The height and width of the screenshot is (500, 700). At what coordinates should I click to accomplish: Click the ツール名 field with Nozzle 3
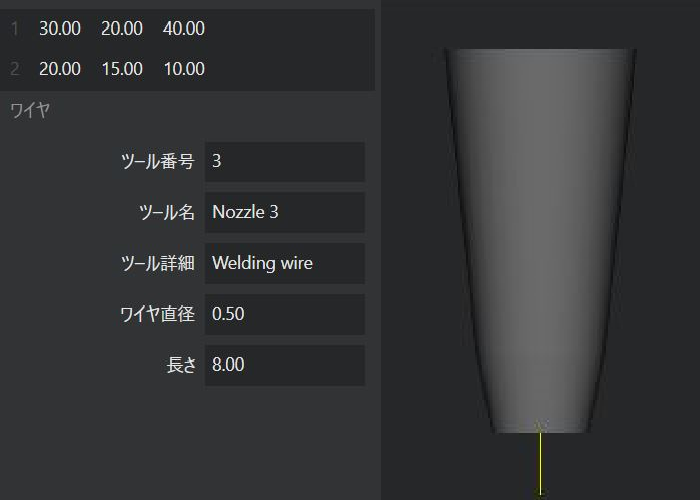[285, 212]
